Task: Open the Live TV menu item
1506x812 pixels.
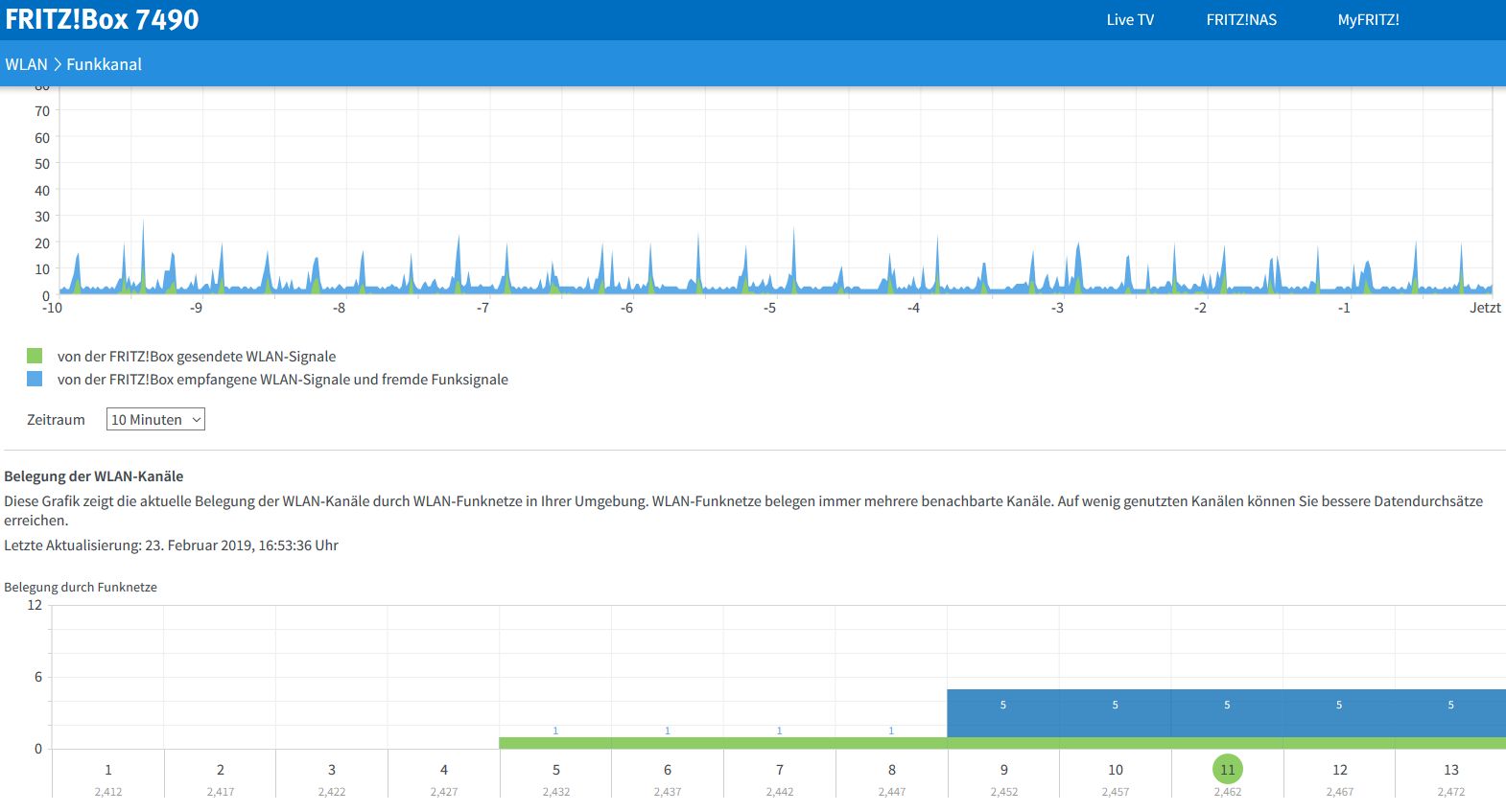Action: [1130, 19]
